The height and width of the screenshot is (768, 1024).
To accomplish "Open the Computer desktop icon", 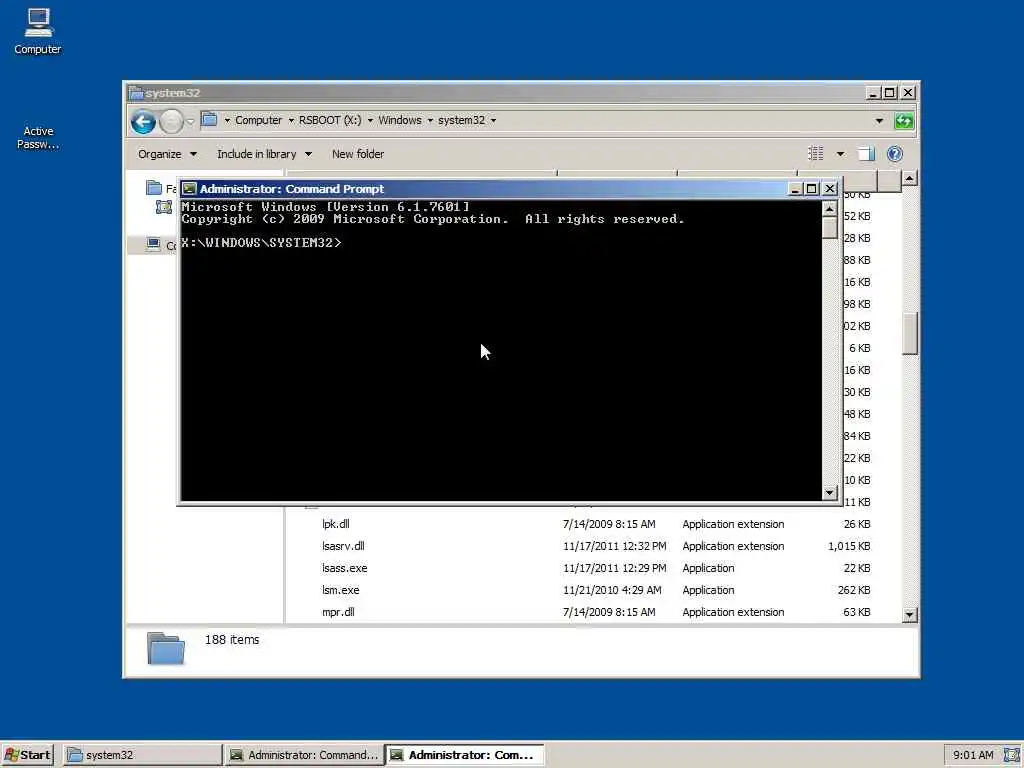I will click(x=38, y=31).
